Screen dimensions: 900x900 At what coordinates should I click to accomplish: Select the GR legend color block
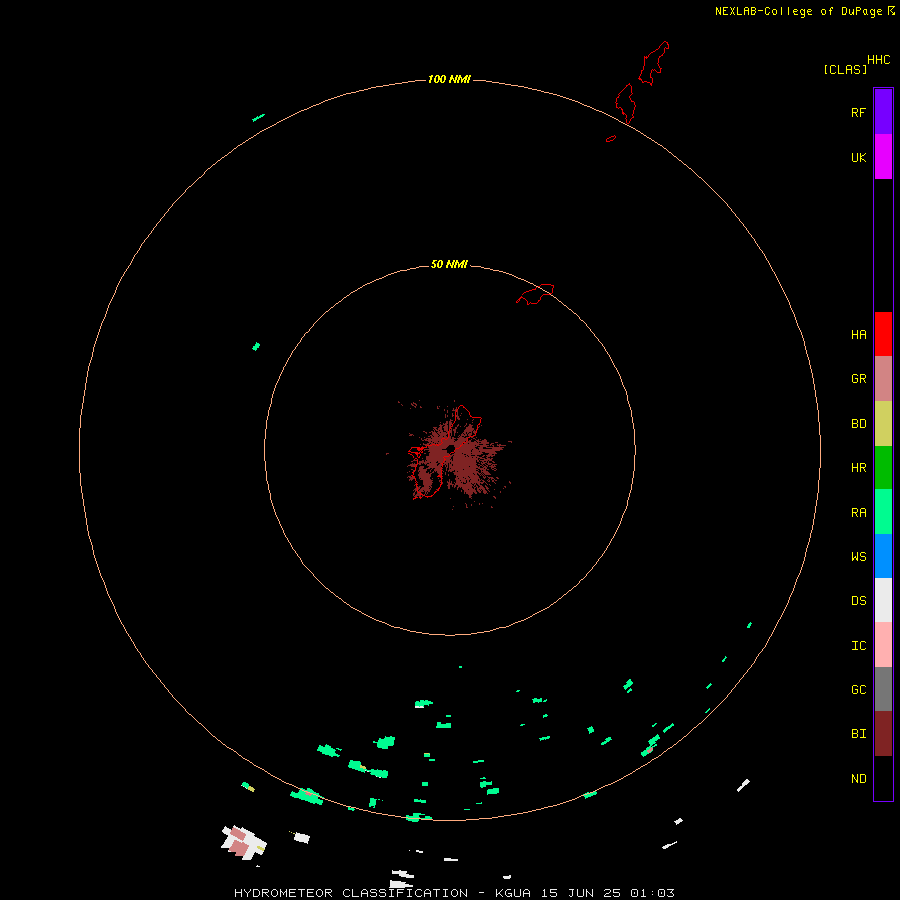pos(883,379)
